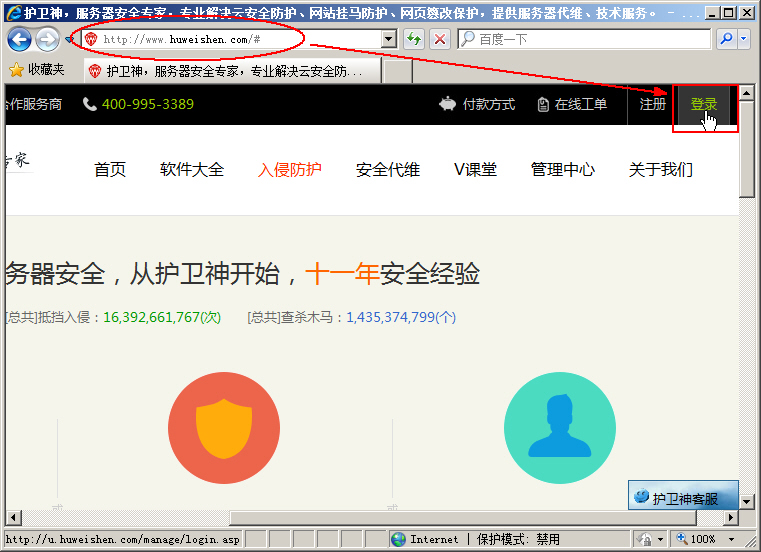Image resolution: width=761 pixels, height=552 pixels.
Task: Click the vertical scrollbar down arrow
Action: tap(746, 501)
